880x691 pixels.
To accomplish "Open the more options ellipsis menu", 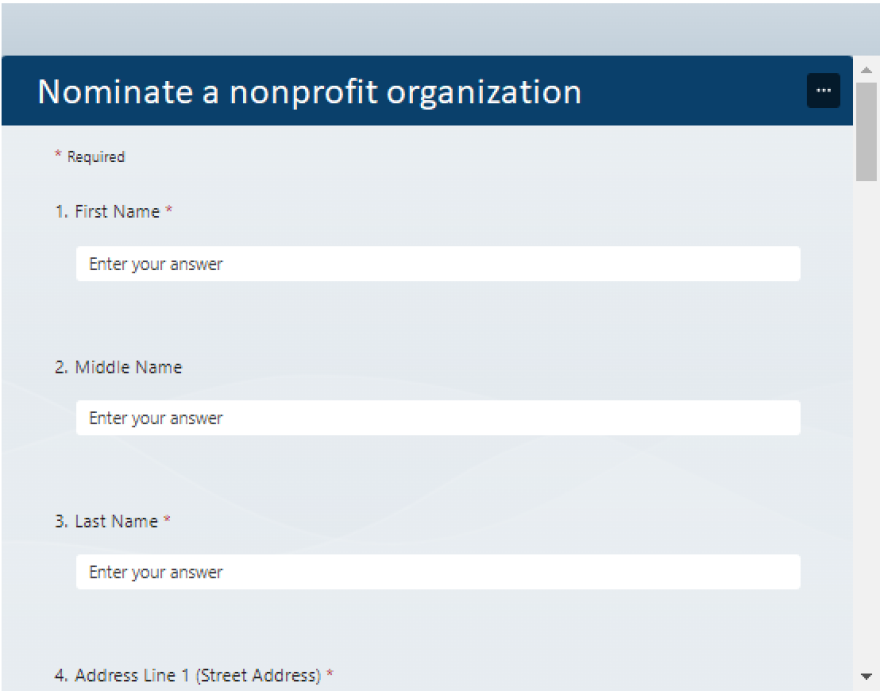I will pos(823,90).
